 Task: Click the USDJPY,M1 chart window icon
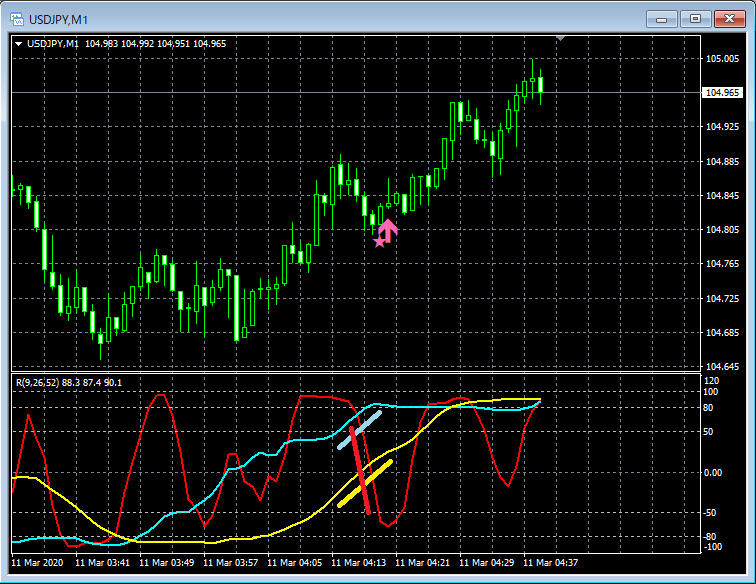tap(17, 19)
